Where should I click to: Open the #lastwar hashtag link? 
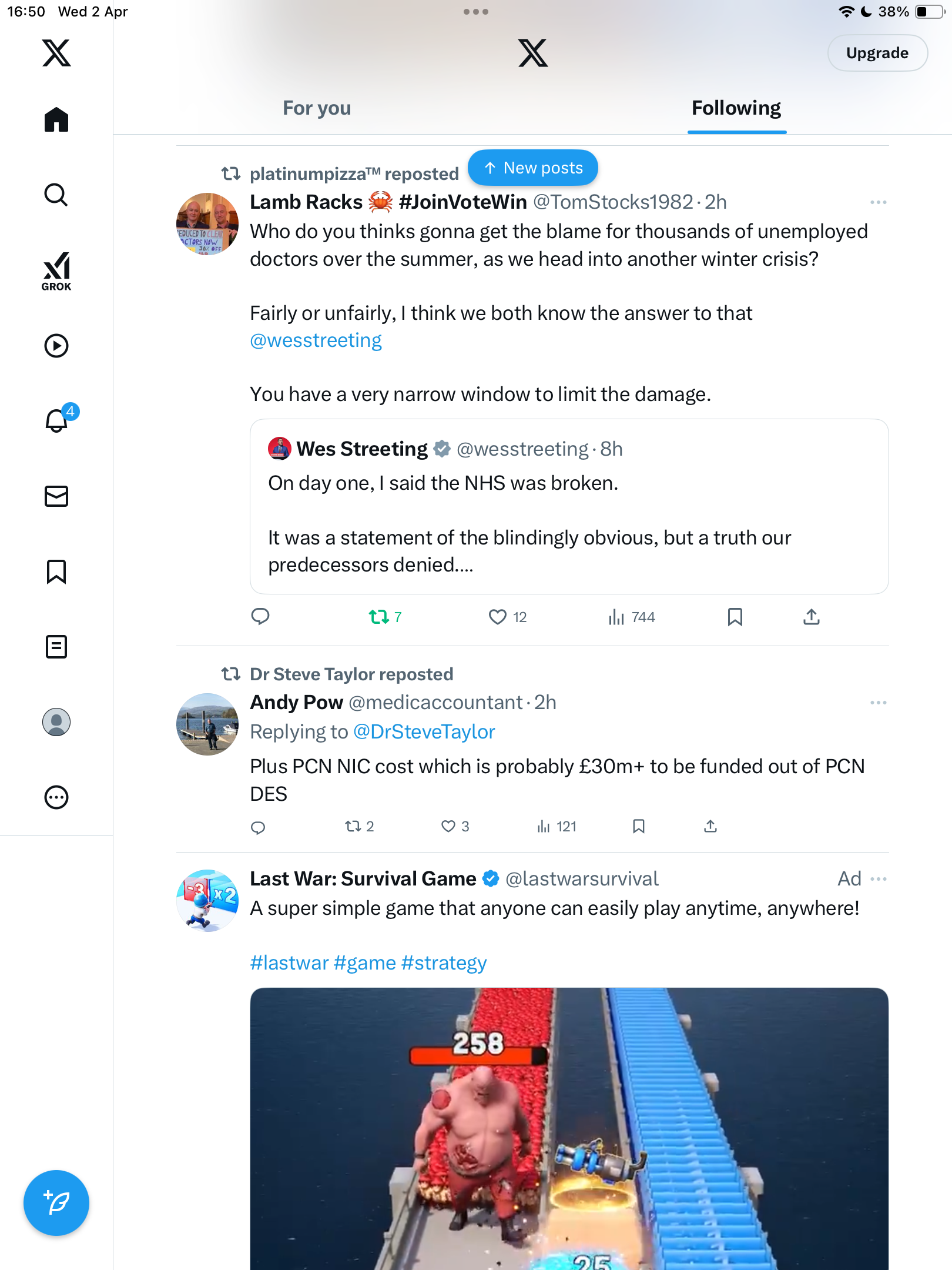[289, 963]
